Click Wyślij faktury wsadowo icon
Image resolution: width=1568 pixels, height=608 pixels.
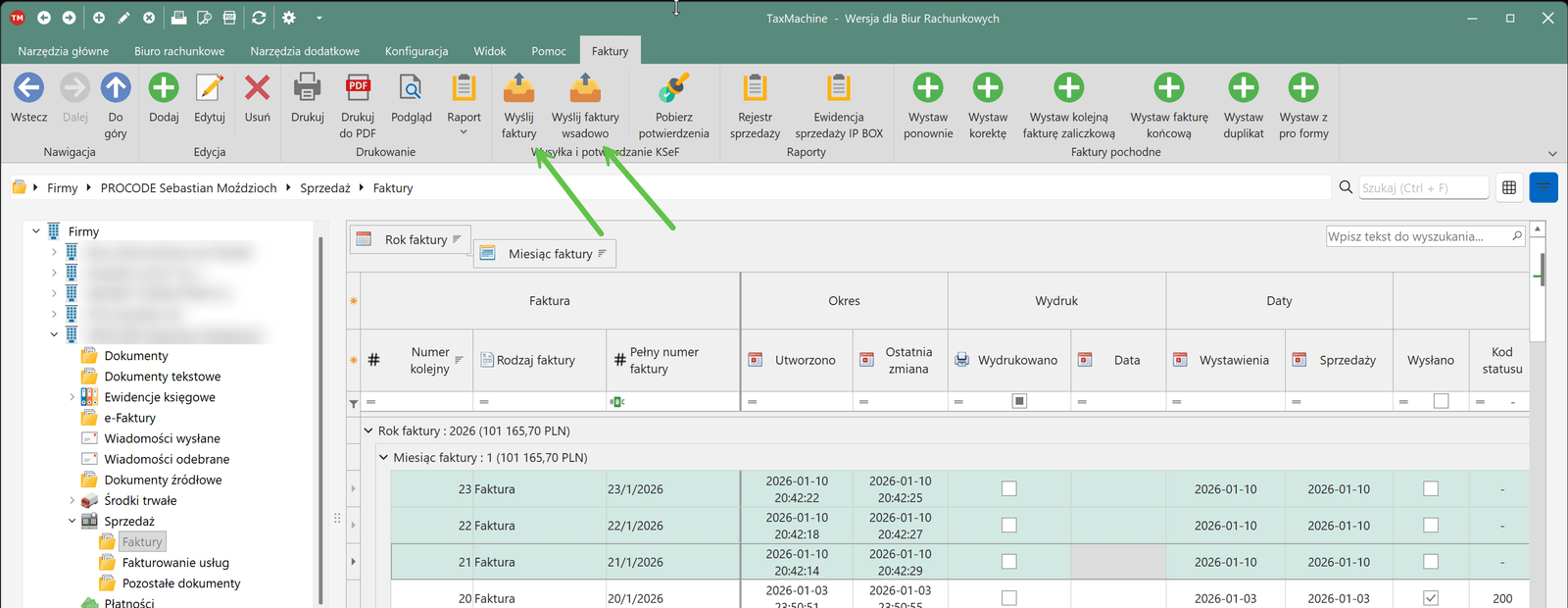pyautogui.click(x=585, y=90)
